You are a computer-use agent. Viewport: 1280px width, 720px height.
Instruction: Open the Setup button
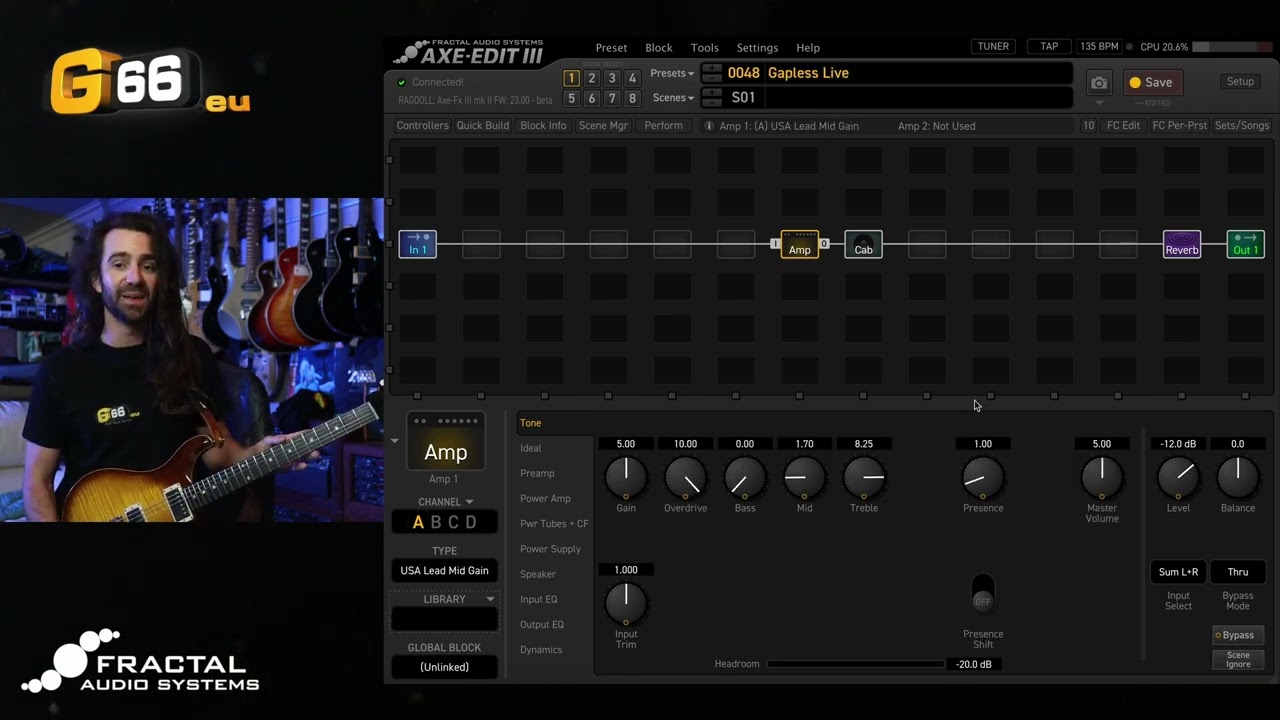tap(1240, 82)
